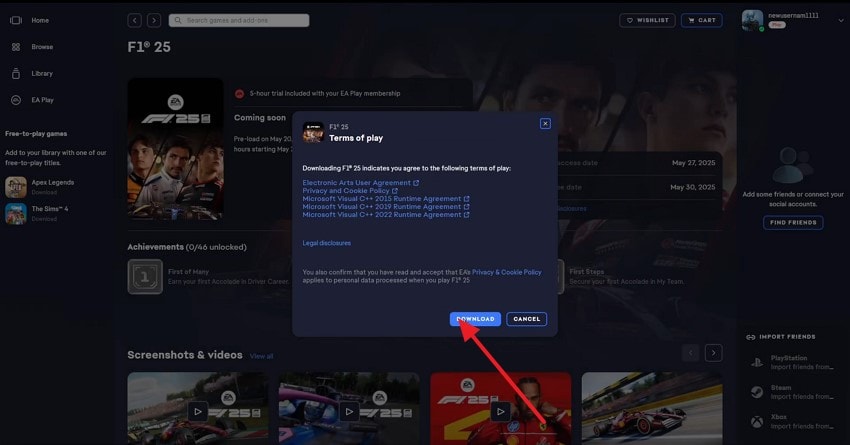Click the May 30, 2025 date
850x445 pixels.
click(693, 187)
